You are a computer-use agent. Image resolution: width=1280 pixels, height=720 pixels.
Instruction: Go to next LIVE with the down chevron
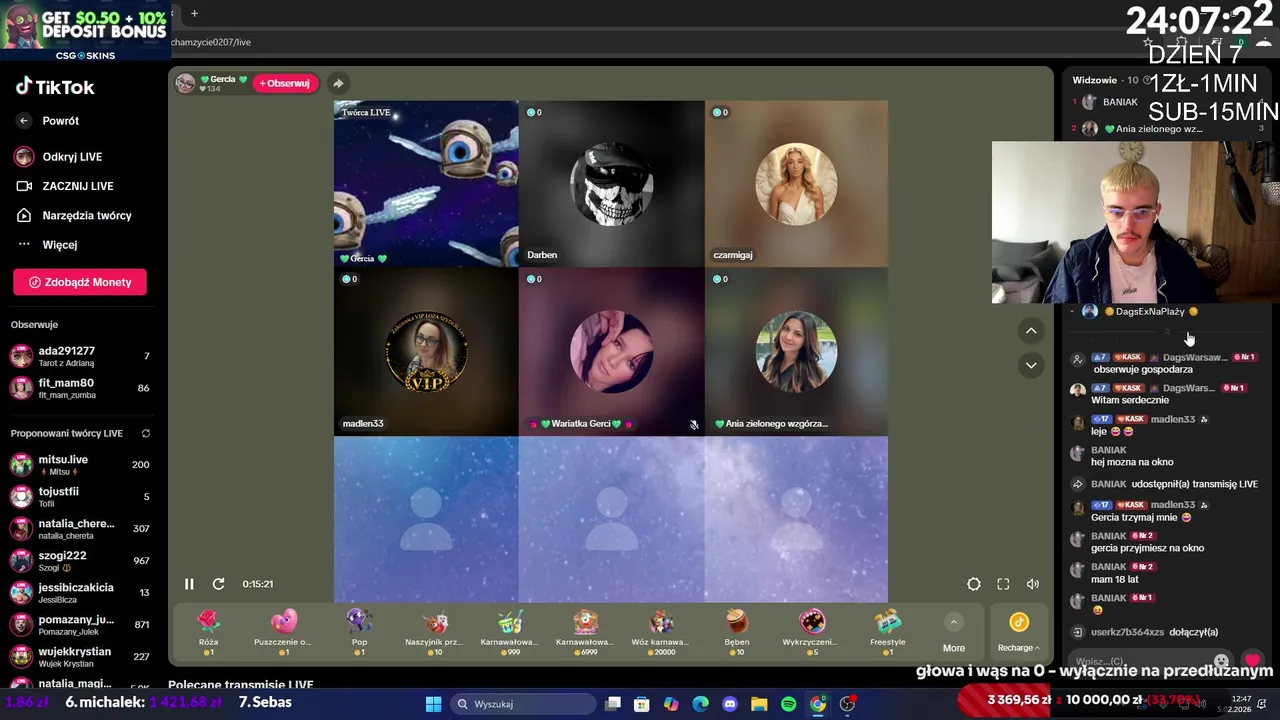1031,365
